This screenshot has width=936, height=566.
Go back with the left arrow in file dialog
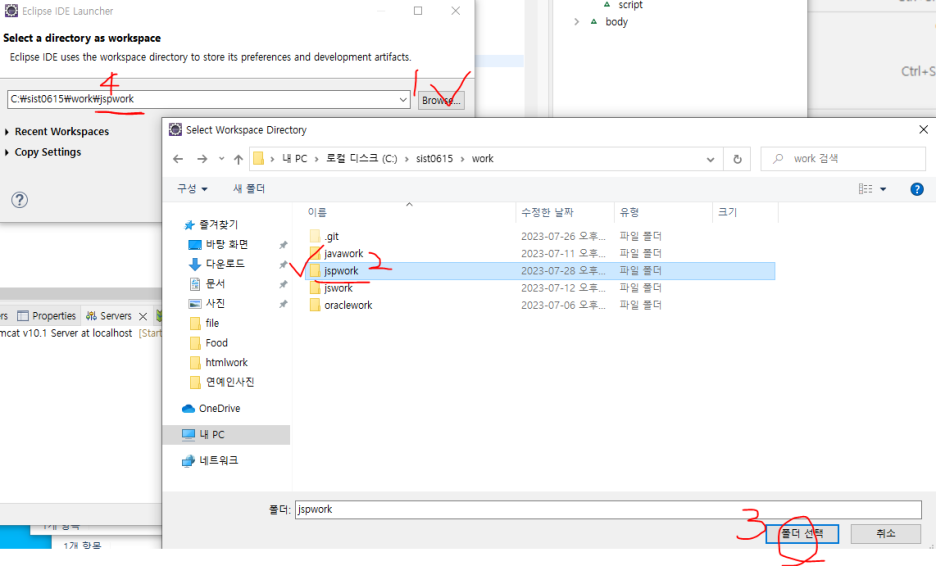pyautogui.click(x=178, y=159)
